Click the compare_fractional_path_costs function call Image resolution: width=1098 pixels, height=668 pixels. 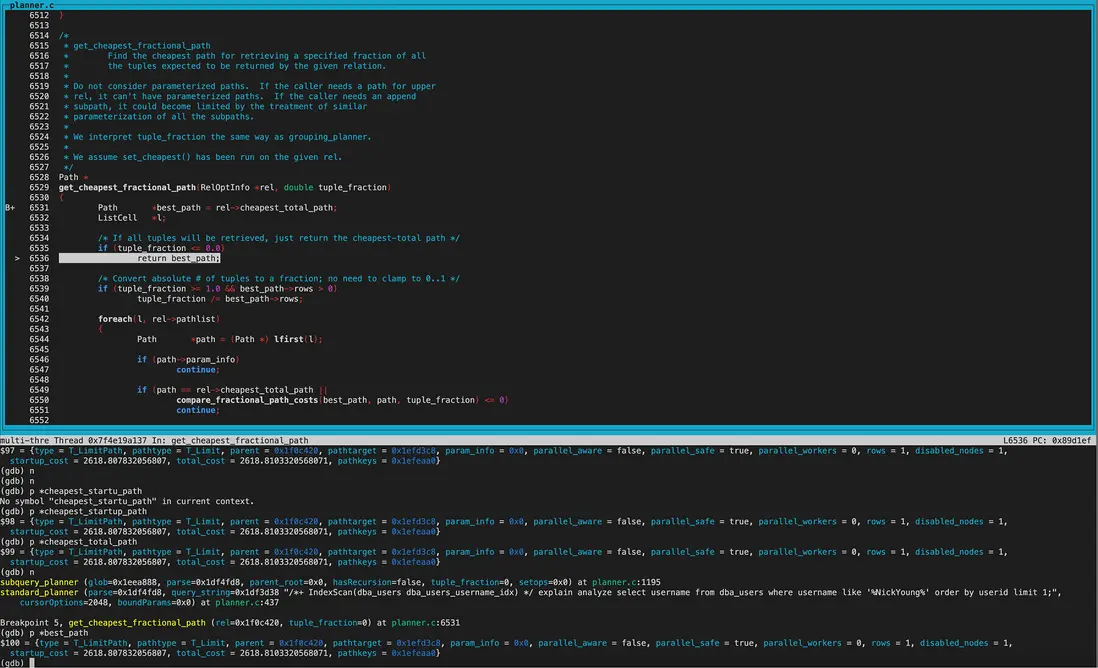(263, 400)
